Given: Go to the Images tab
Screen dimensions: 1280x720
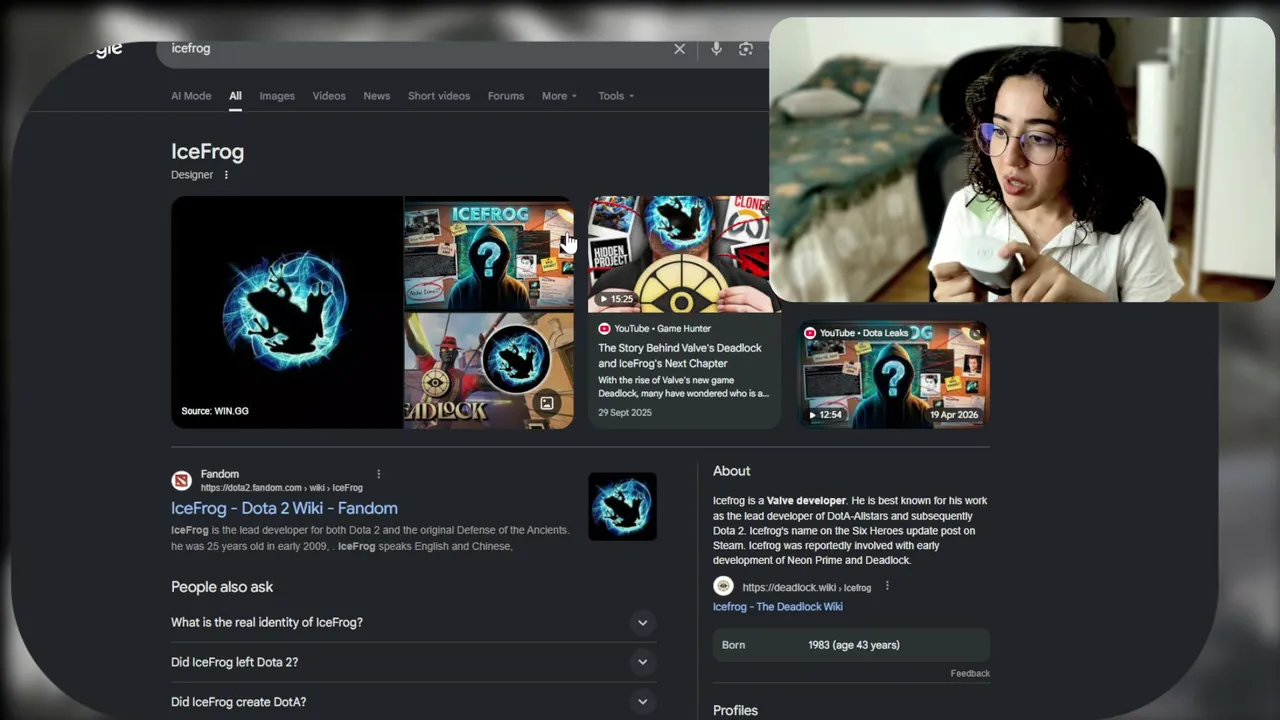Looking at the screenshot, I should point(277,96).
